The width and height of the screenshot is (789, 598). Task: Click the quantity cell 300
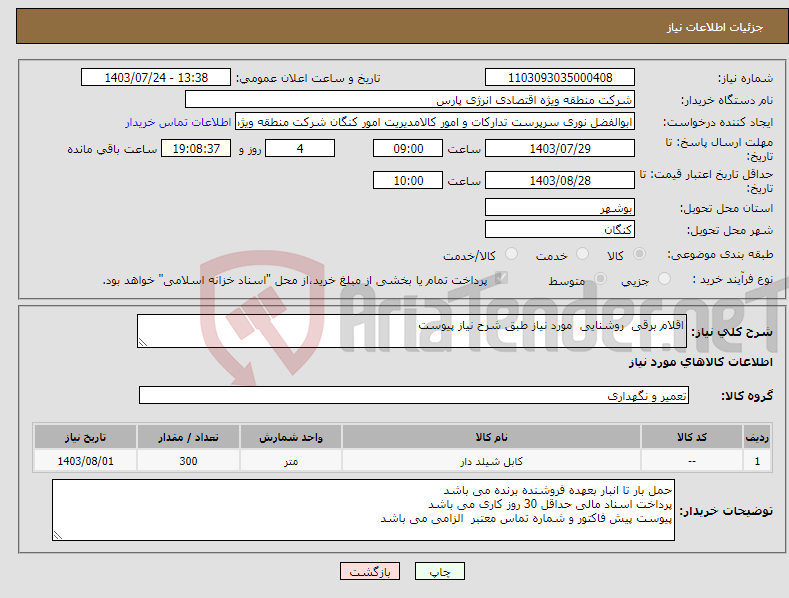point(188,461)
